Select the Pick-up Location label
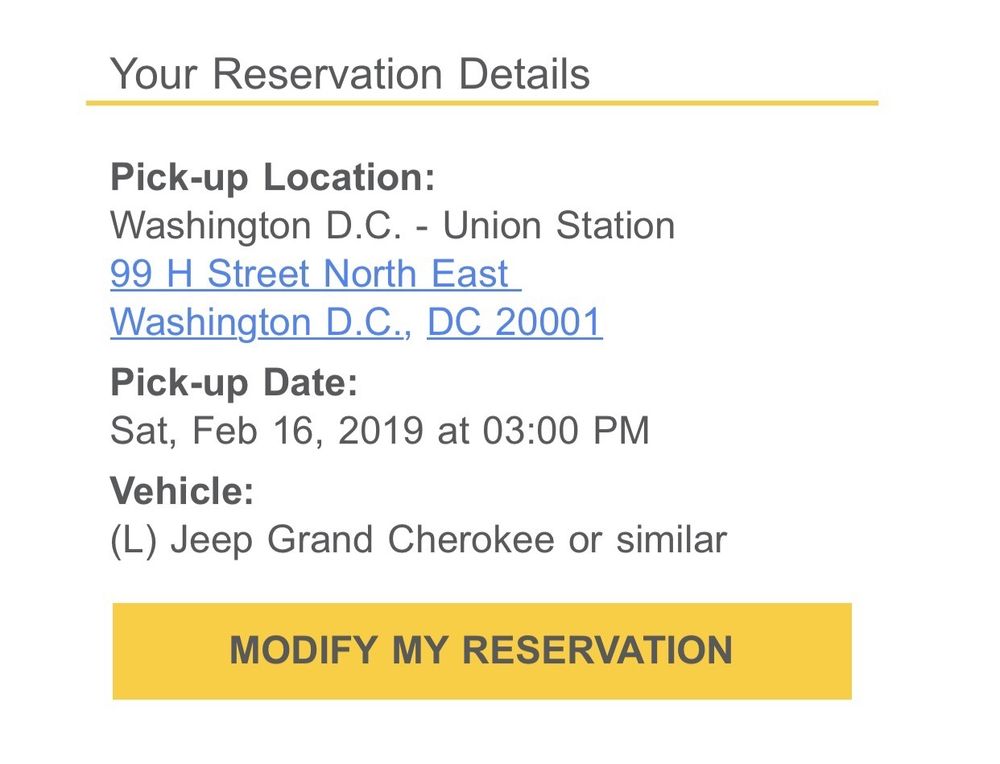This screenshot has height=764, width=1000. 272,177
